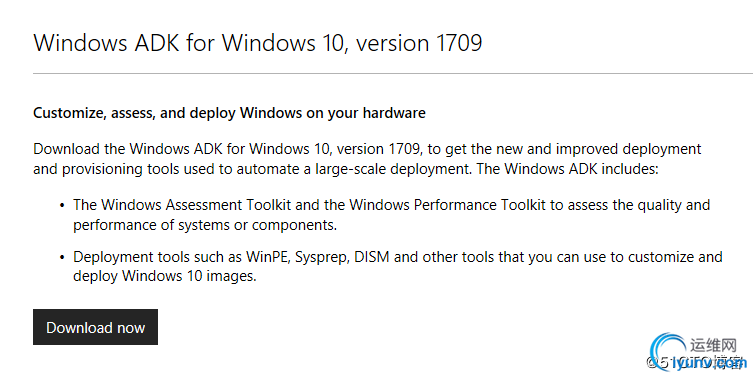
Task: Click the Windows ADK version 1709 heading
Action: (x=258, y=43)
